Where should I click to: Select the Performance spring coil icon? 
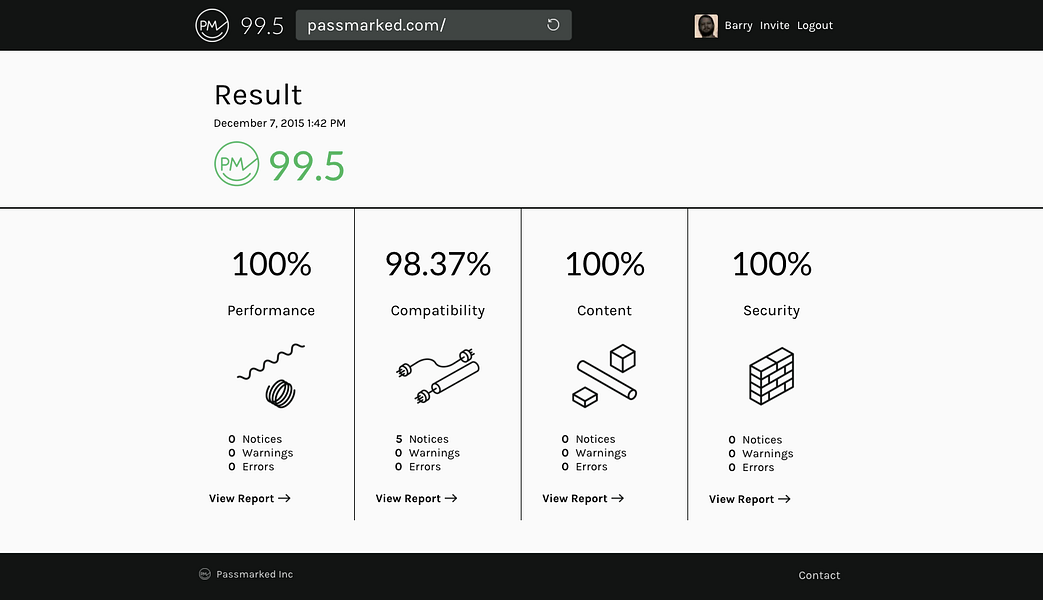[x=271, y=375]
